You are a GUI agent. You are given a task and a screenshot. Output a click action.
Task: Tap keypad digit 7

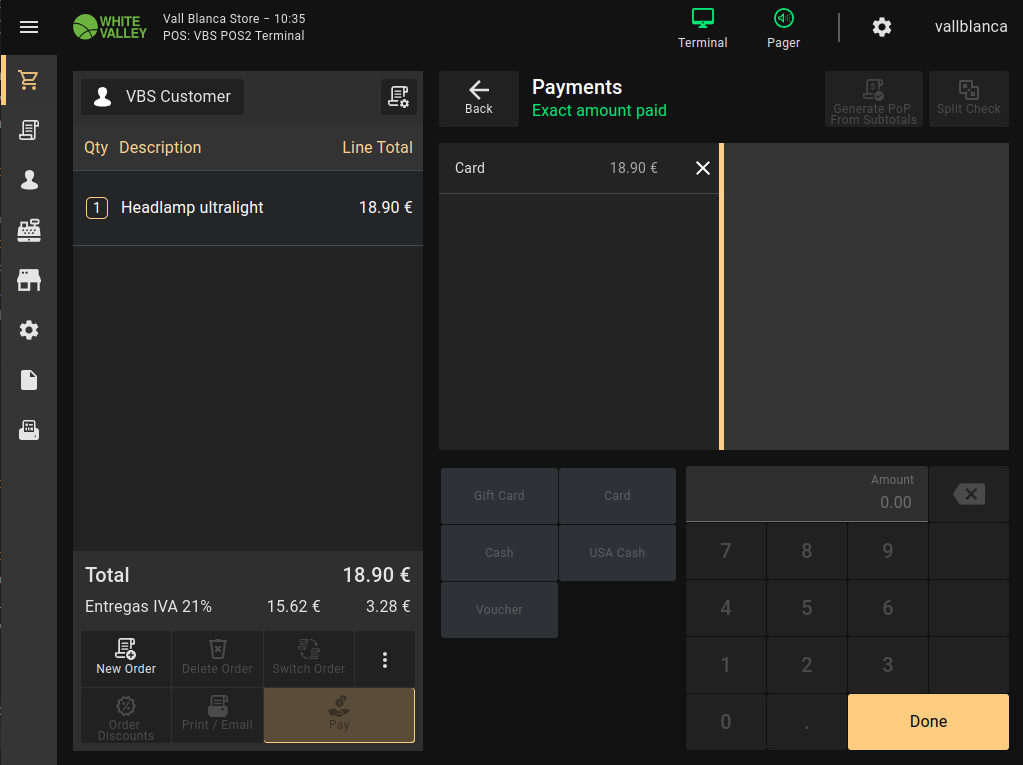(725, 551)
